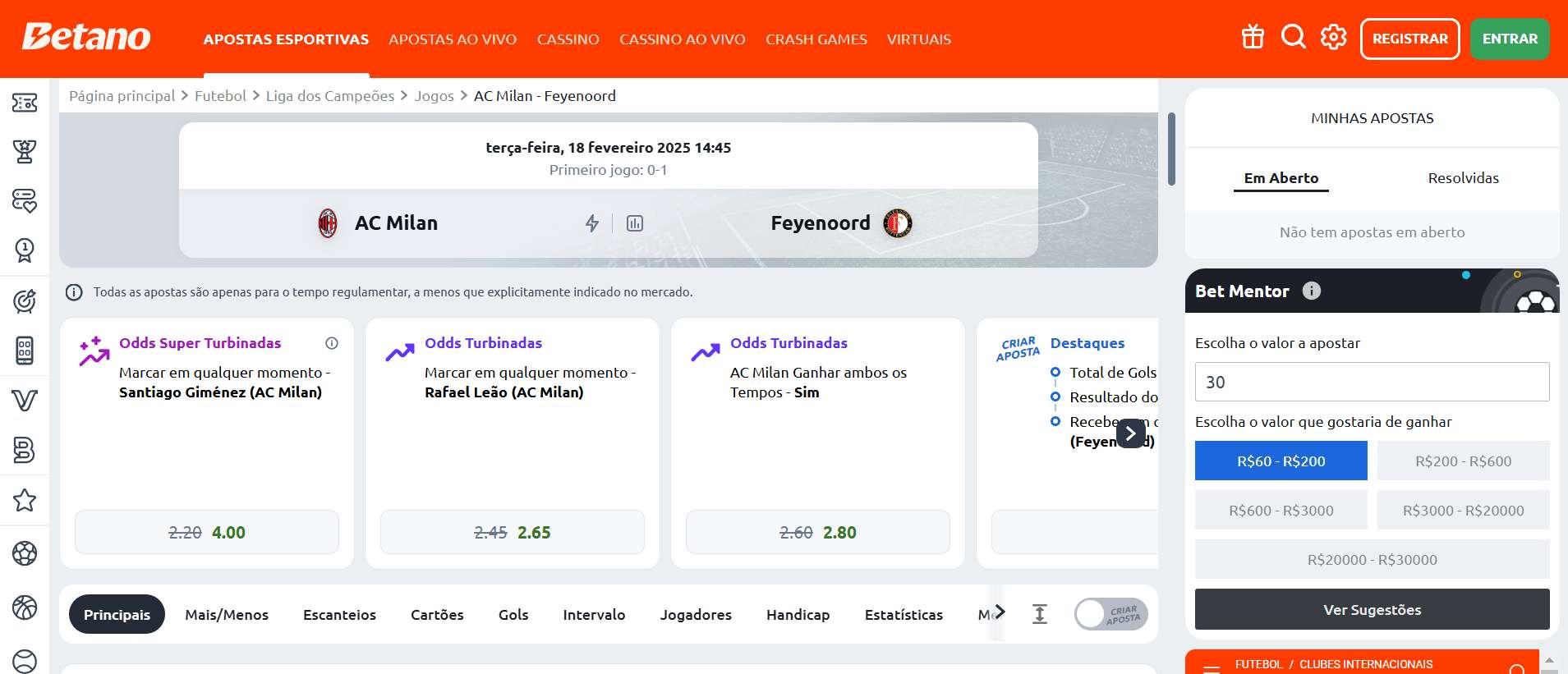
Task: Click the next arrow on Destaques card
Action: pyautogui.click(x=1131, y=433)
